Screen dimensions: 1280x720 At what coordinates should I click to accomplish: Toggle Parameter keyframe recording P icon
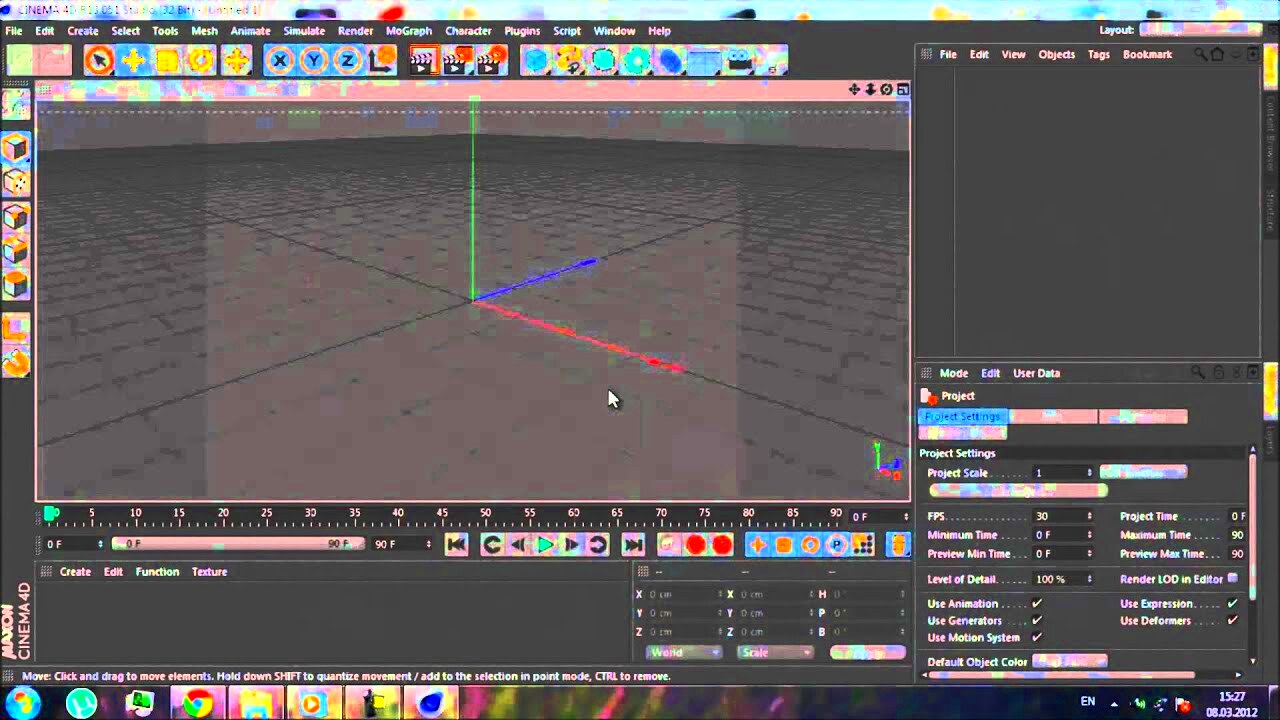tap(837, 544)
